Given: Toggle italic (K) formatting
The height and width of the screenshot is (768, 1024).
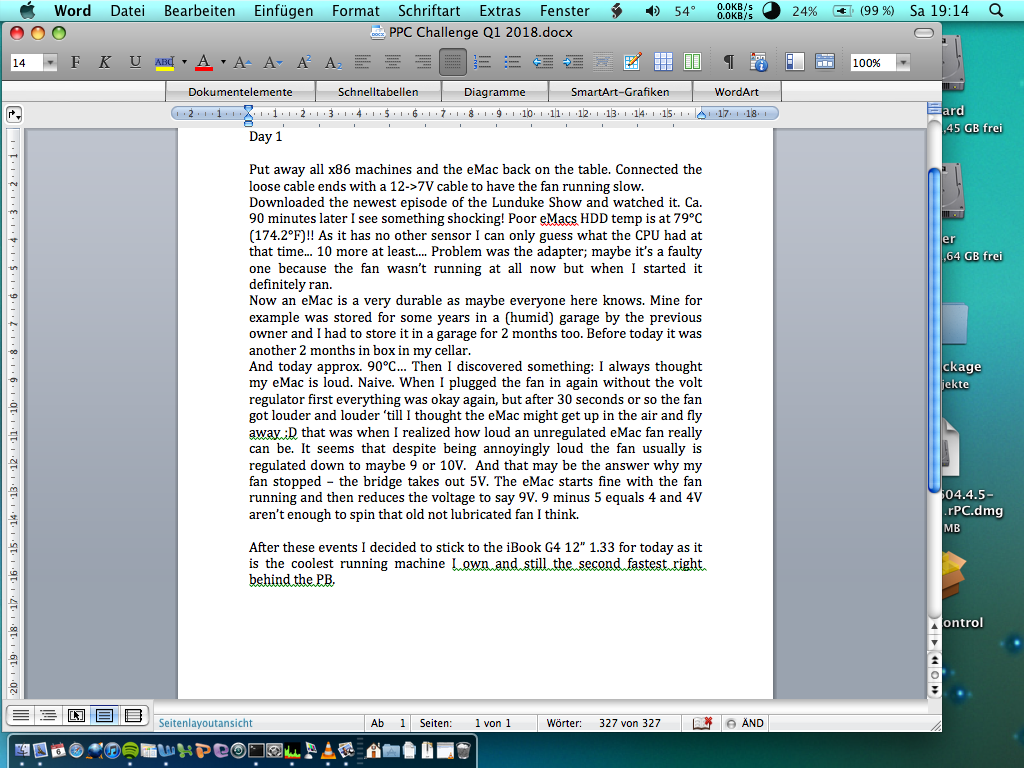Looking at the screenshot, I should 104,62.
